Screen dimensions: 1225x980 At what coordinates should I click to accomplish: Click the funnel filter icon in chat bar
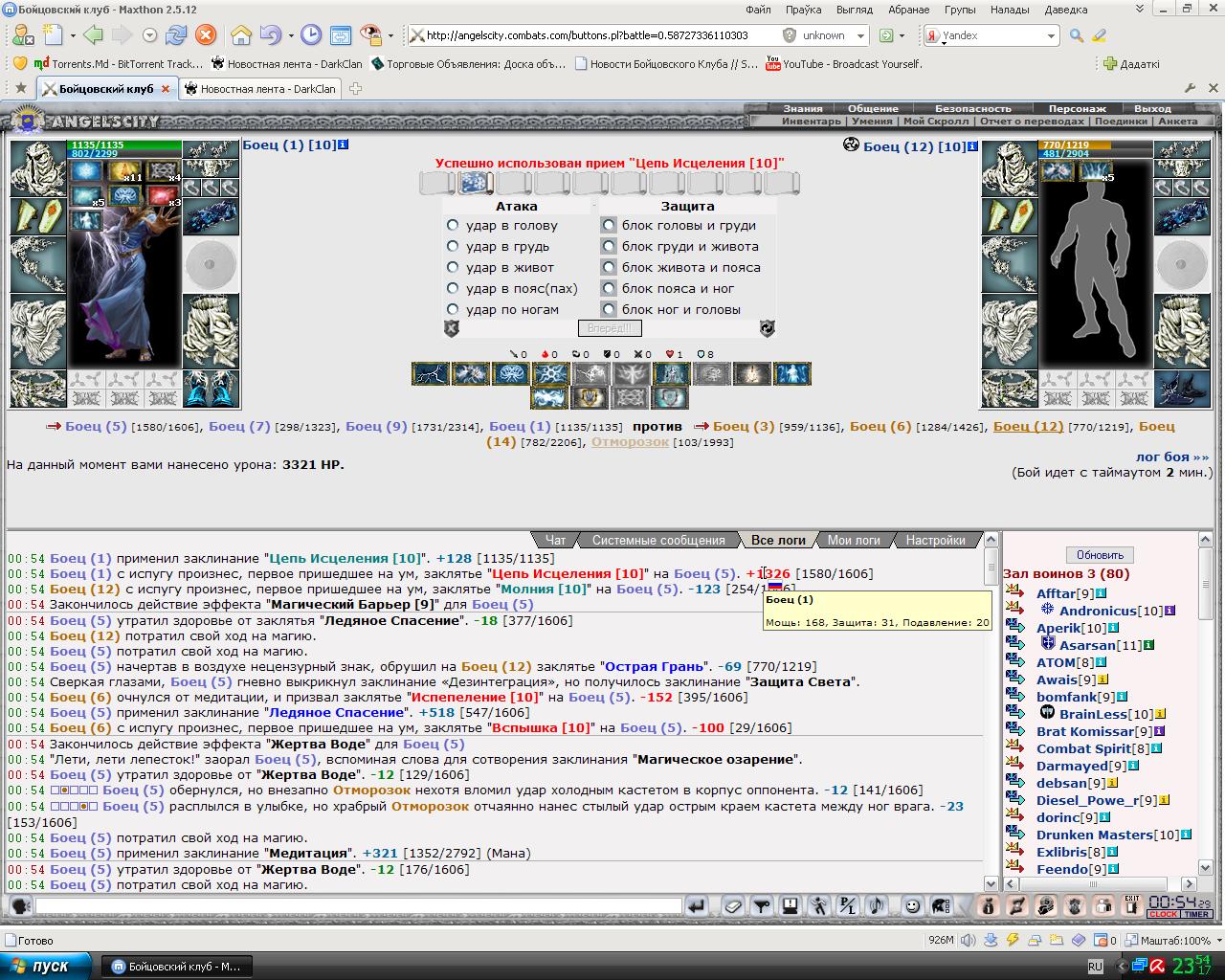[x=762, y=905]
